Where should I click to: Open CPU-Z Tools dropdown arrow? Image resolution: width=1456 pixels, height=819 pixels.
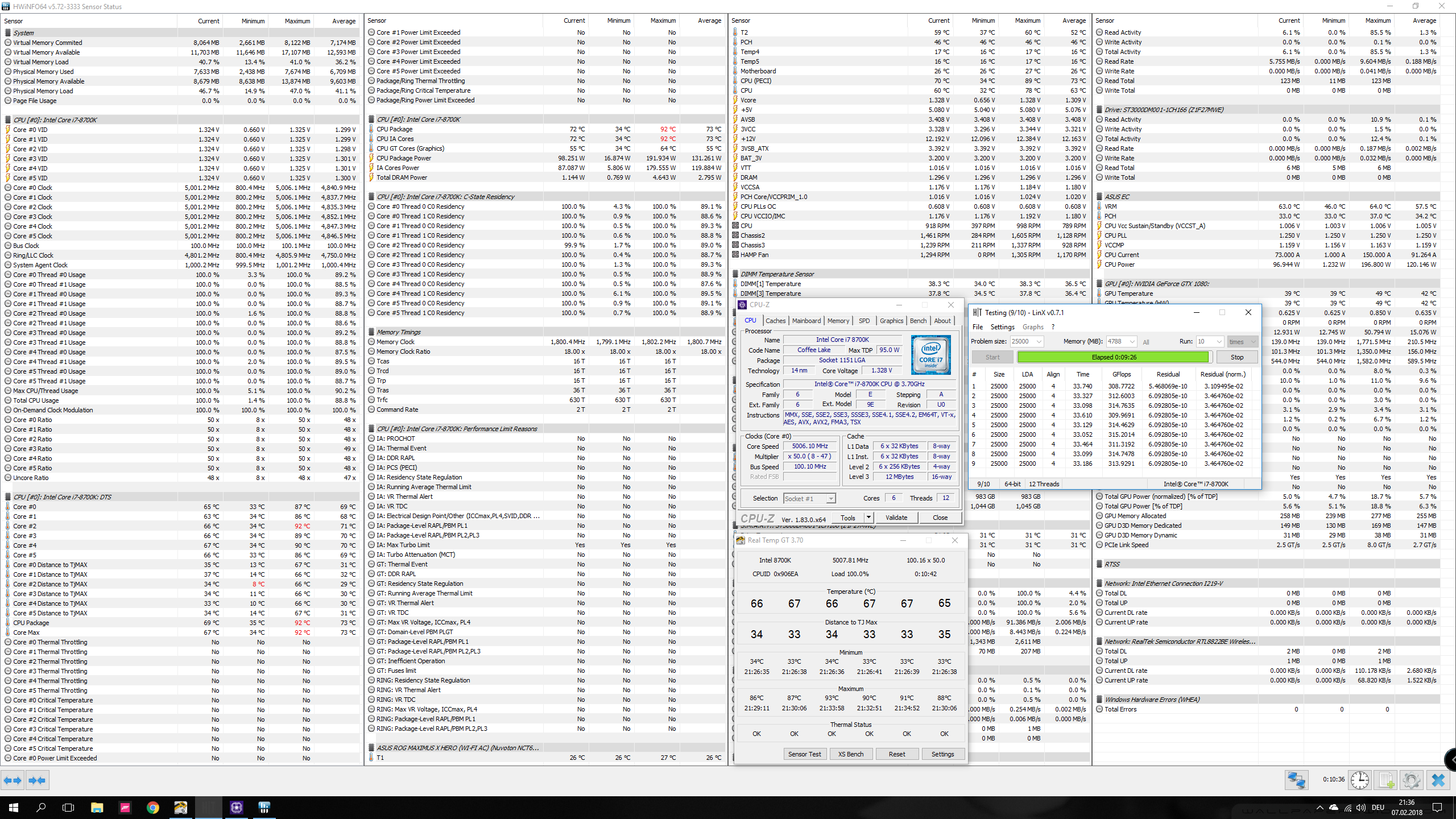868,518
